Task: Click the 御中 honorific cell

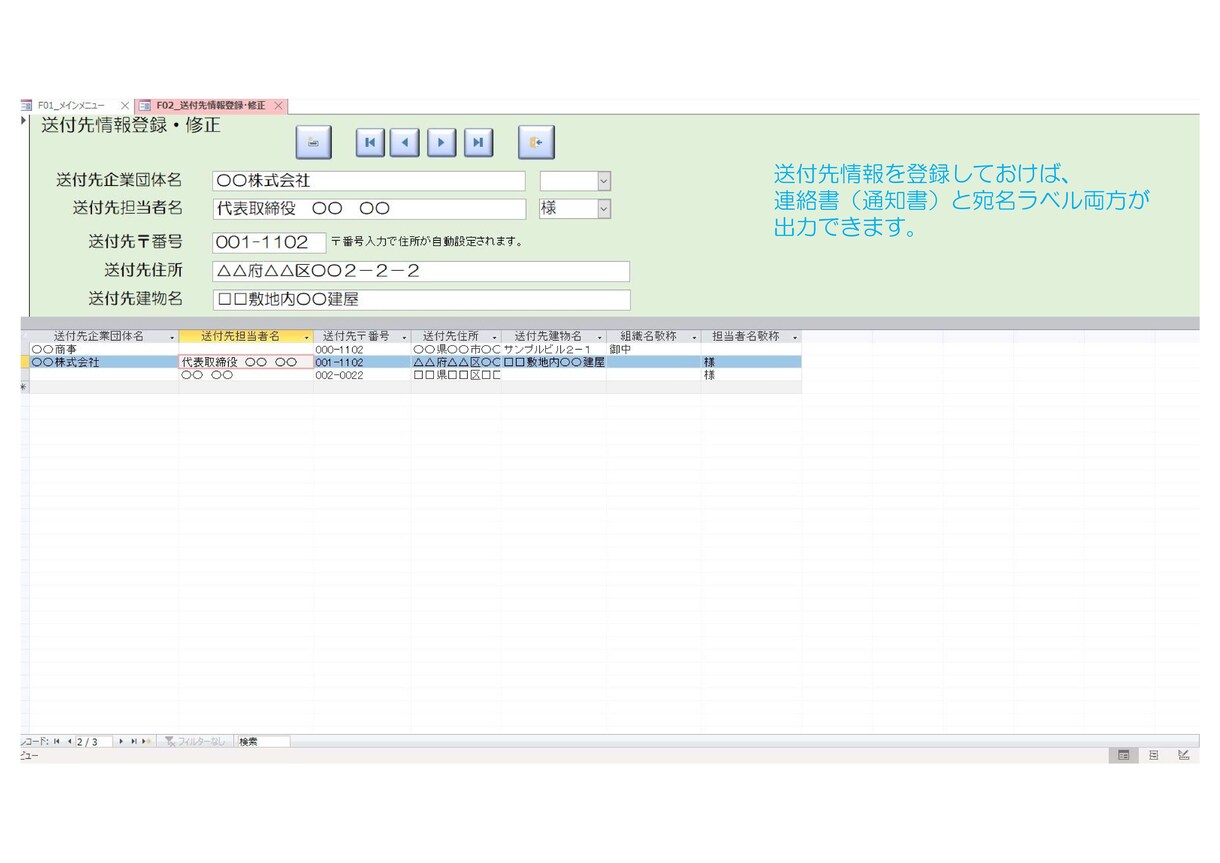Action: (654, 349)
